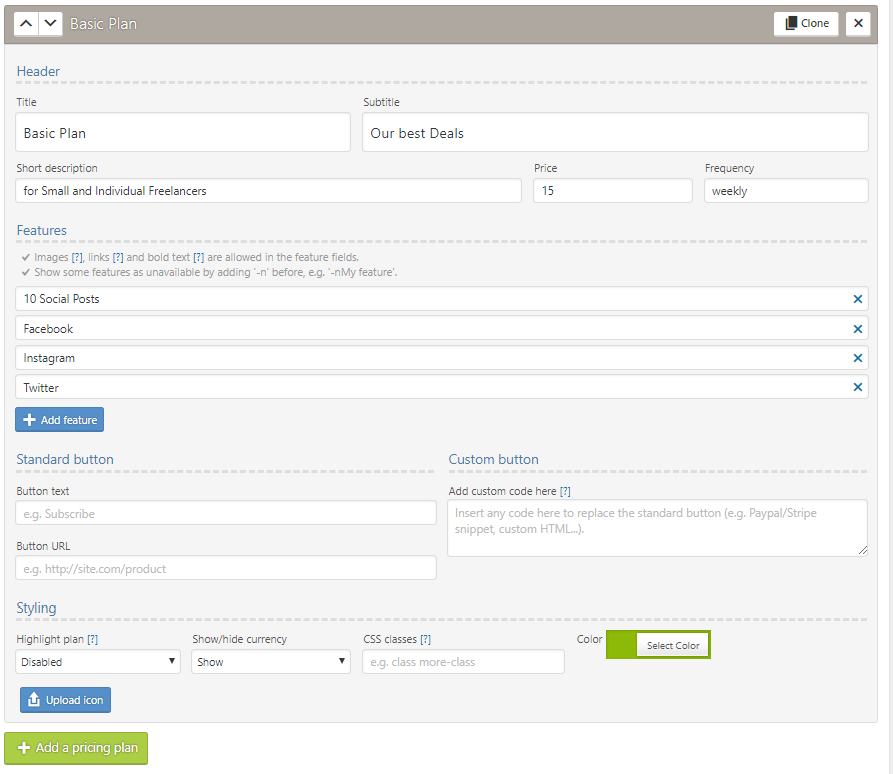Open the custom code [?] help link

pos(565,491)
